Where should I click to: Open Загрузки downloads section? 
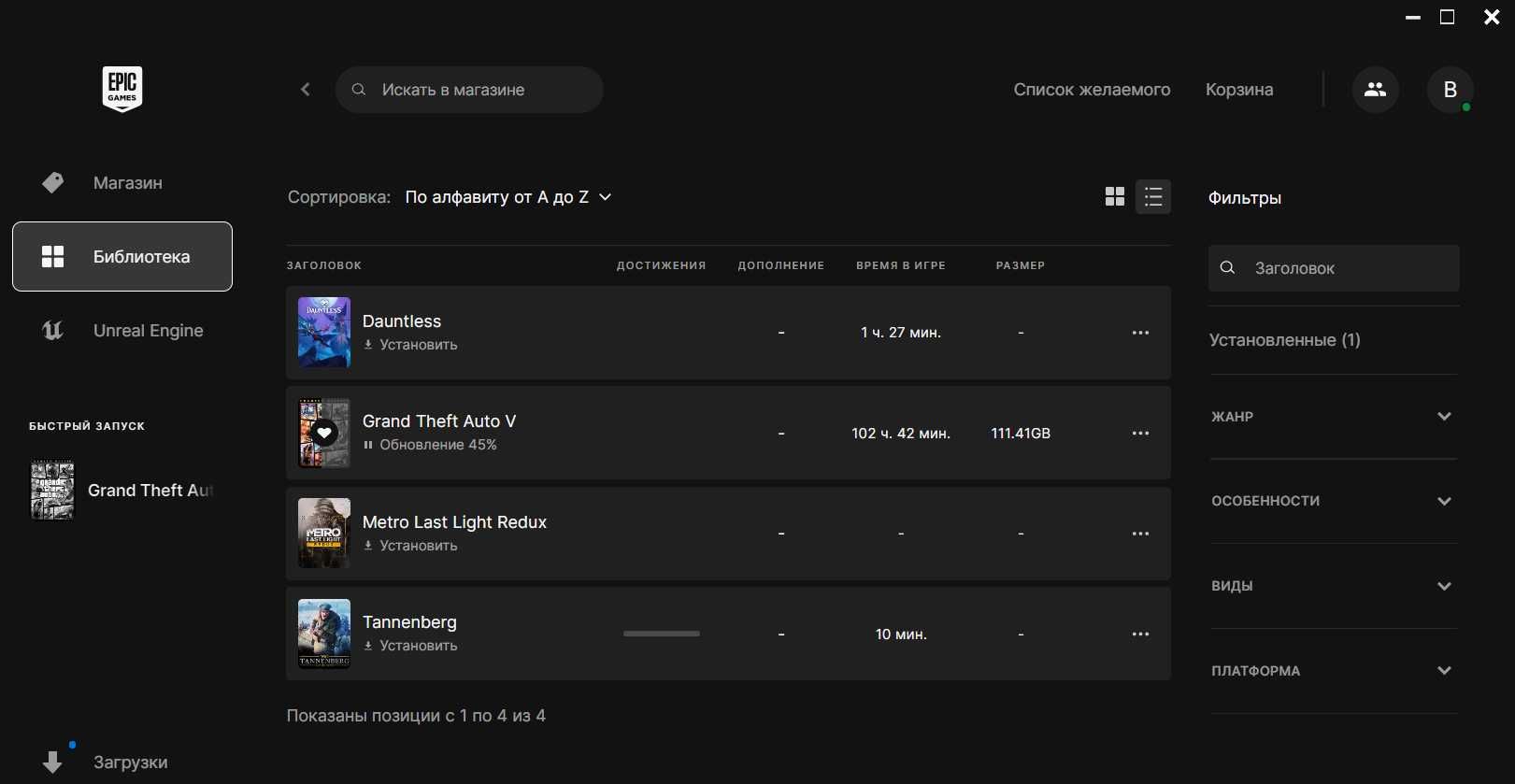coord(122,762)
